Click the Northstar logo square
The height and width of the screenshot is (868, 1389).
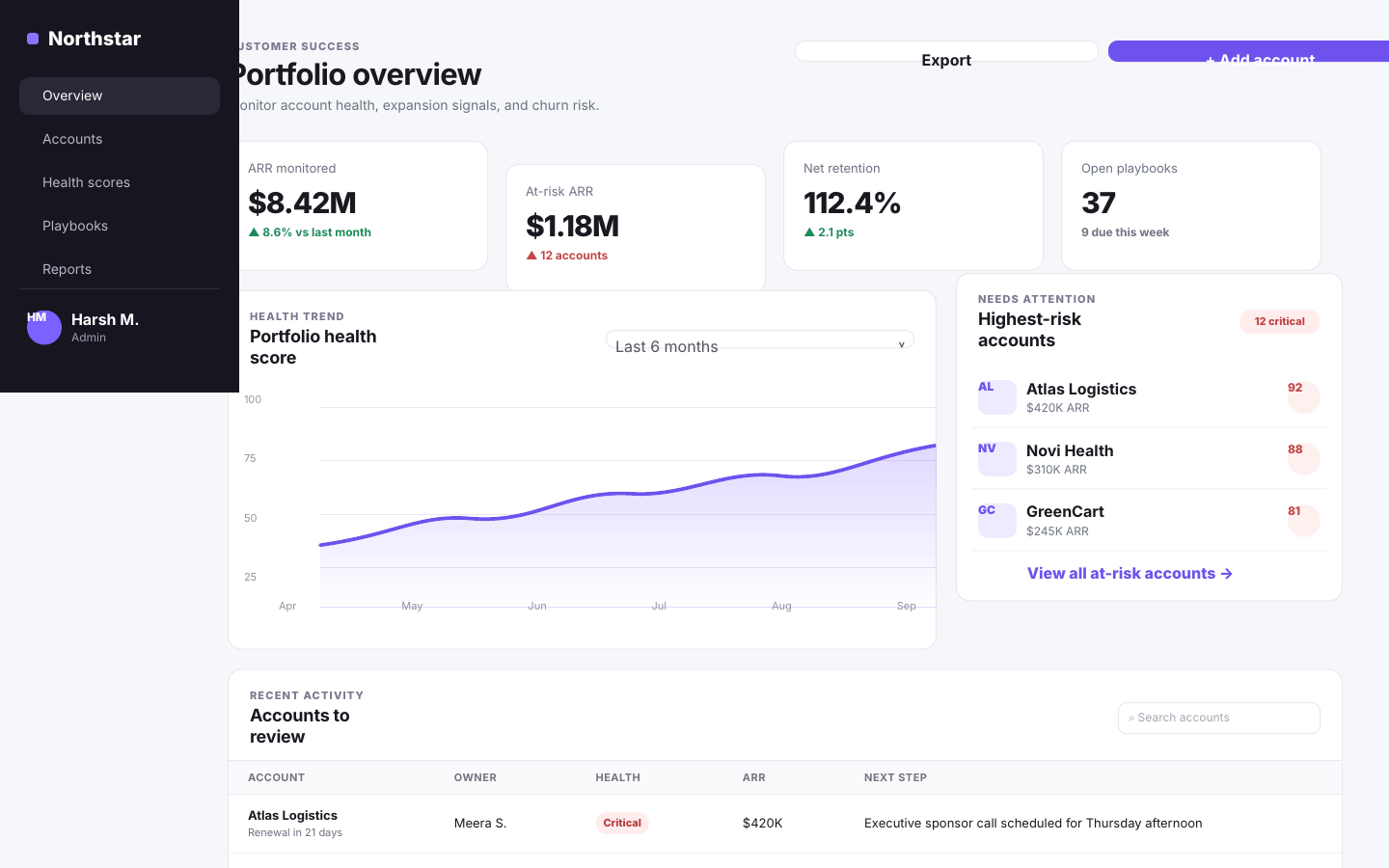tap(33, 39)
